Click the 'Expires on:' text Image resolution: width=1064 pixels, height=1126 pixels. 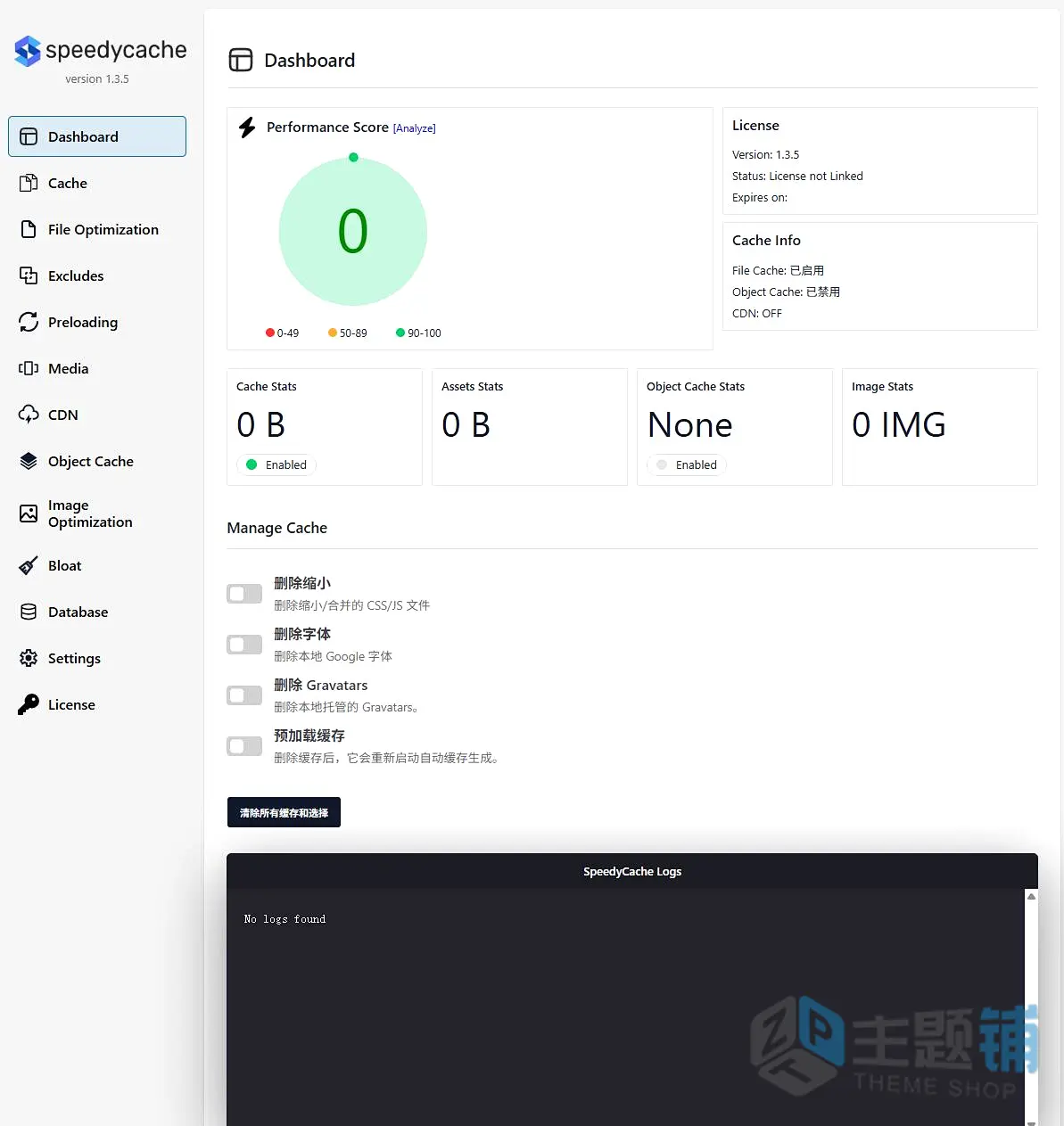click(760, 197)
